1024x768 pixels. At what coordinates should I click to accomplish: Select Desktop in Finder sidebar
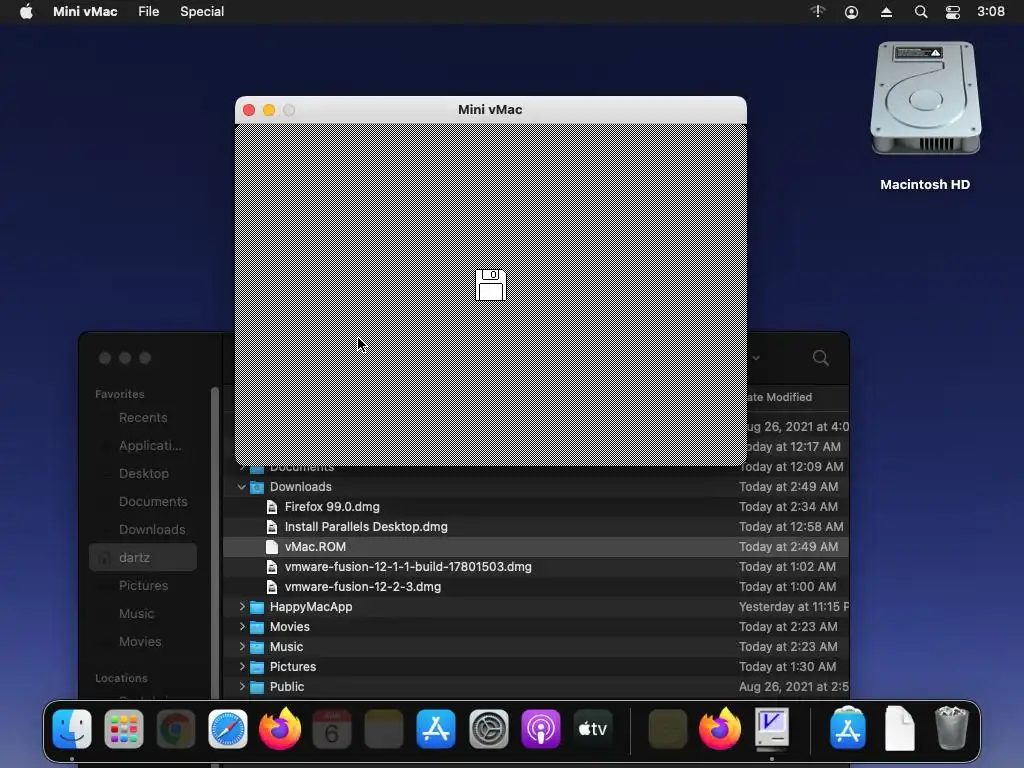coord(144,473)
